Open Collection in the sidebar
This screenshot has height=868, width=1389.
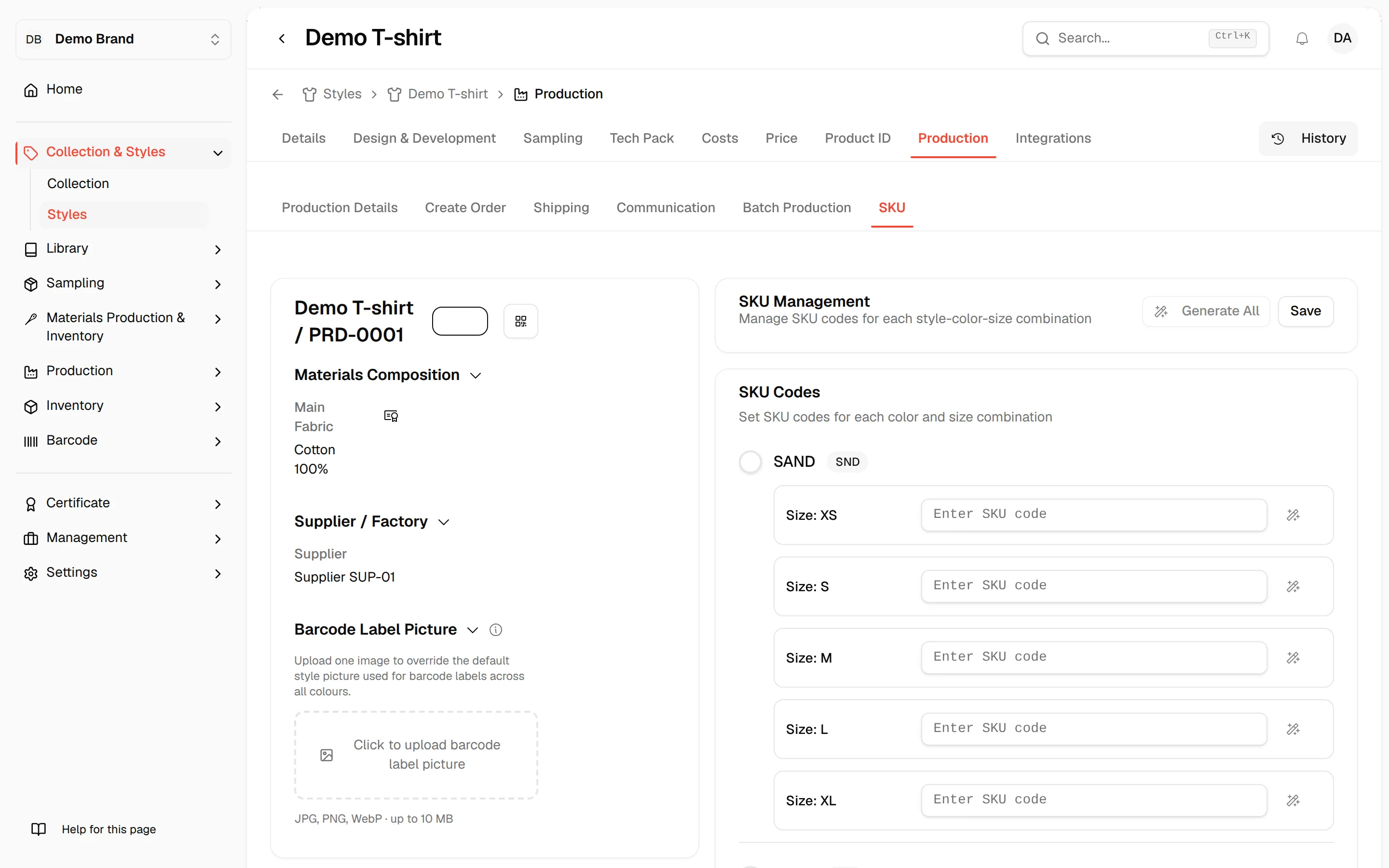point(78,184)
